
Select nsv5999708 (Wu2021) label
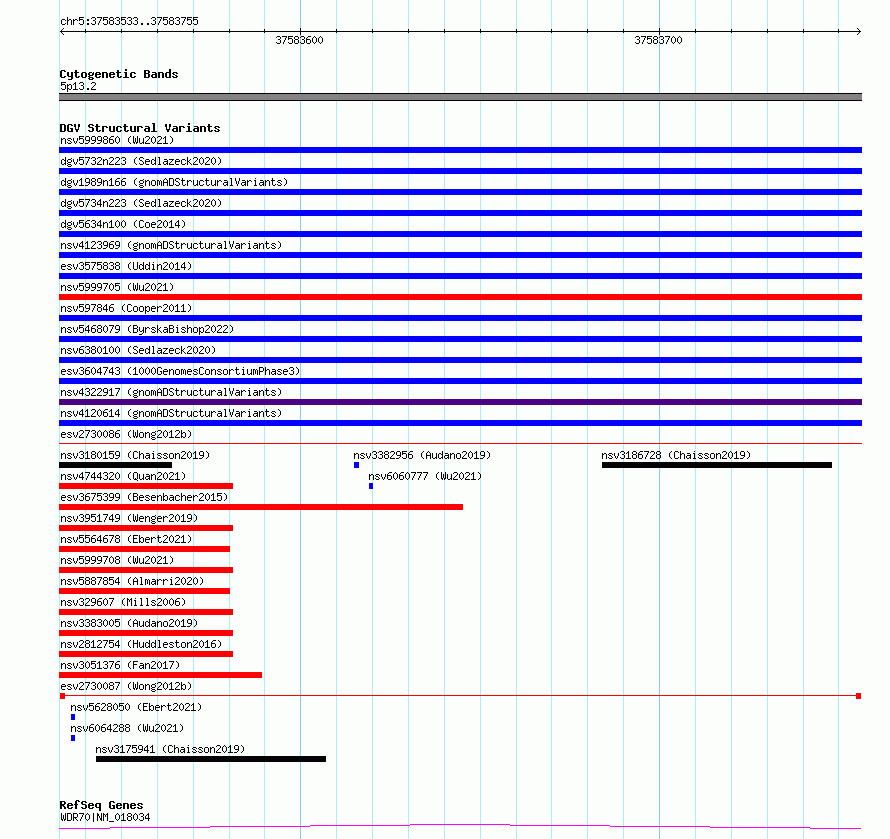click(117, 560)
